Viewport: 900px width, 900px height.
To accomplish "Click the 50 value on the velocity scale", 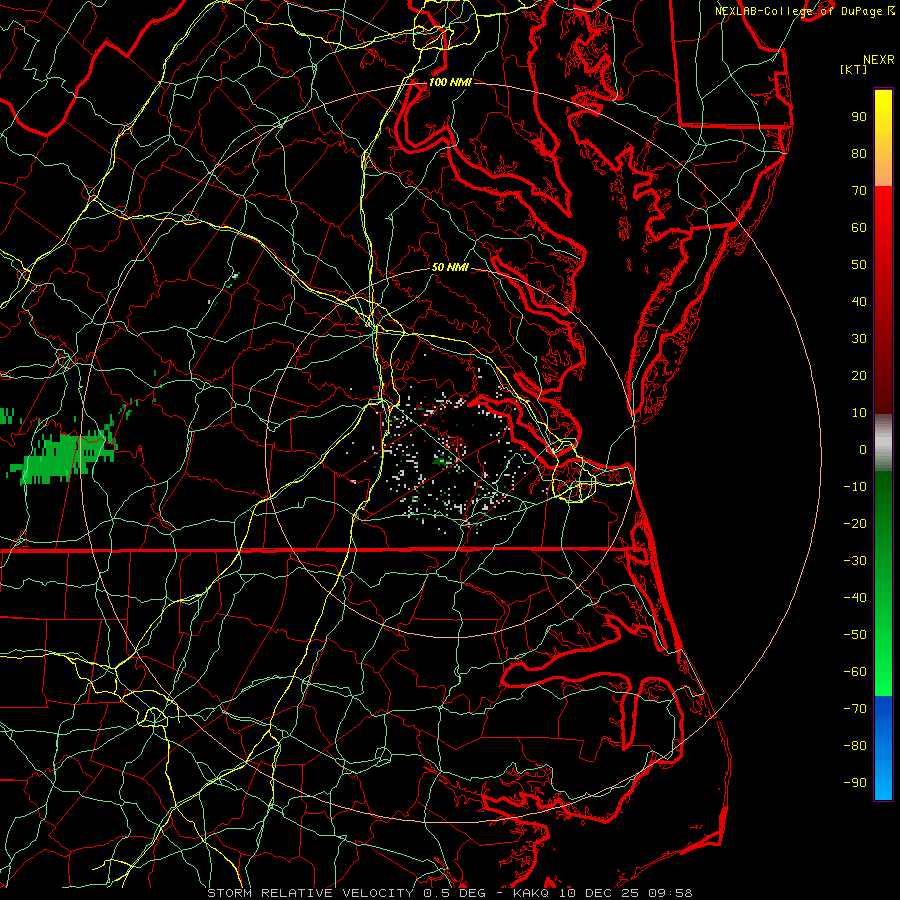I will [x=859, y=265].
